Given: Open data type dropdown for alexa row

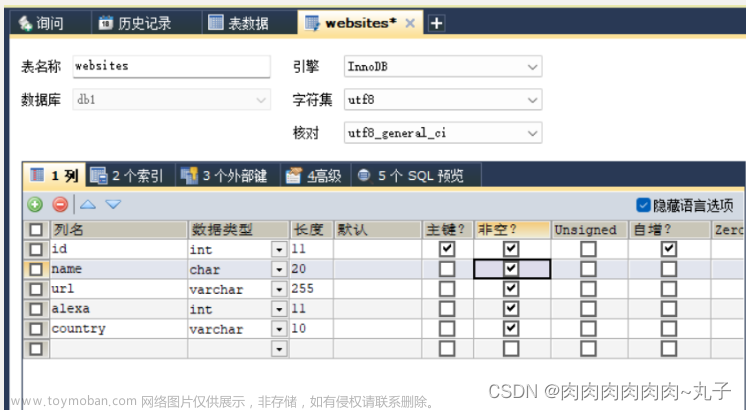Looking at the screenshot, I should point(279,309).
